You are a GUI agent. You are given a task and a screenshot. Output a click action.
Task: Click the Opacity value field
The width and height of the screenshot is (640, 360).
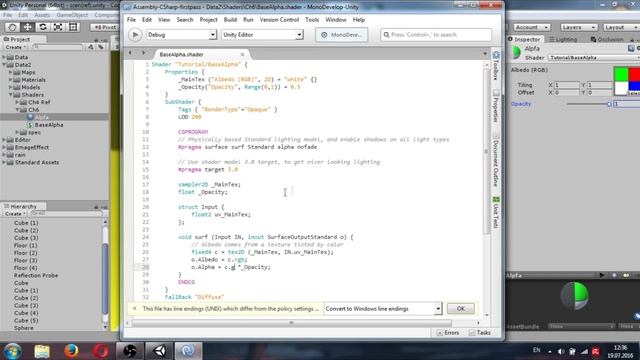coord(627,104)
